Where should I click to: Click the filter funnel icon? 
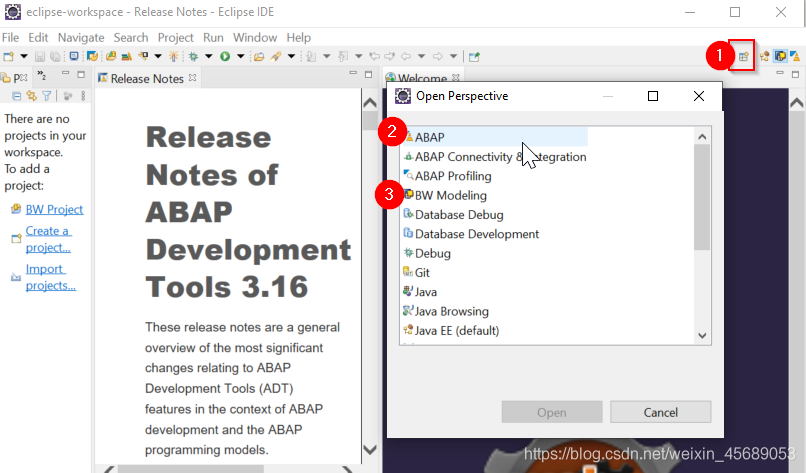pyautogui.click(x=47, y=96)
